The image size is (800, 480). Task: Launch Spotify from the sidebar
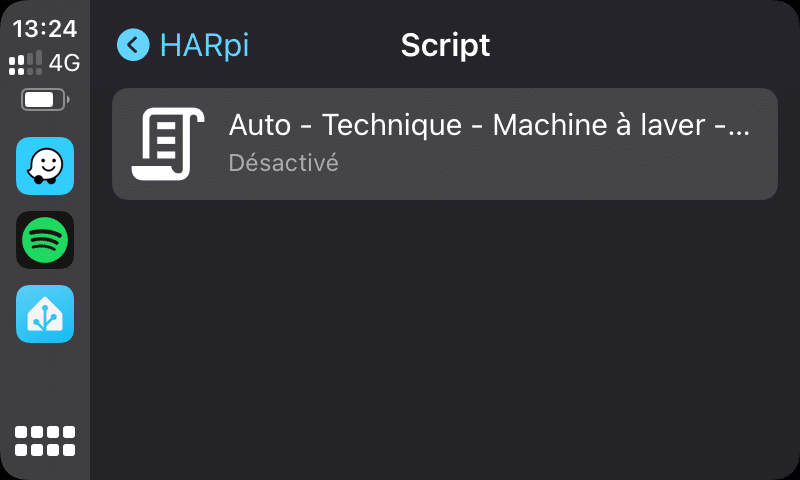point(45,240)
